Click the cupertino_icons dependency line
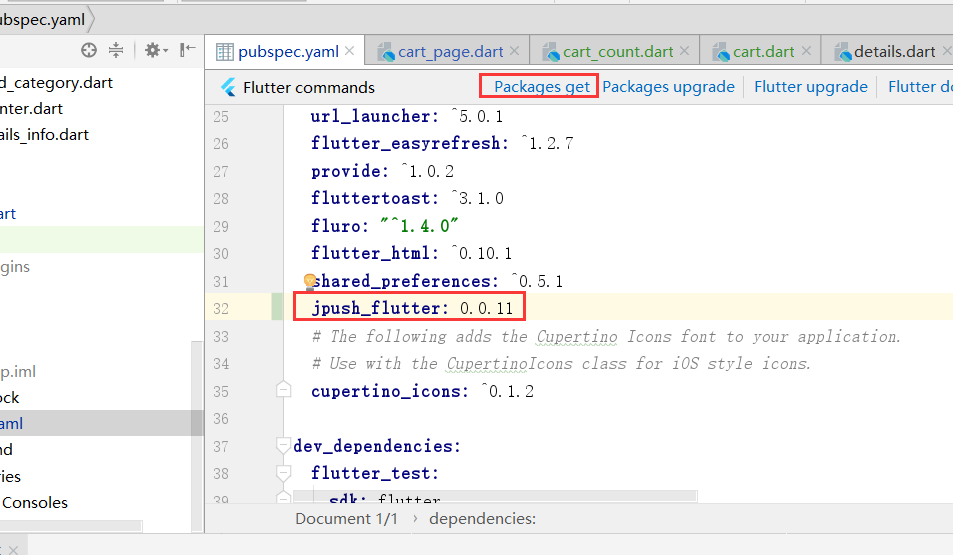The width and height of the screenshot is (953, 555). point(422,391)
